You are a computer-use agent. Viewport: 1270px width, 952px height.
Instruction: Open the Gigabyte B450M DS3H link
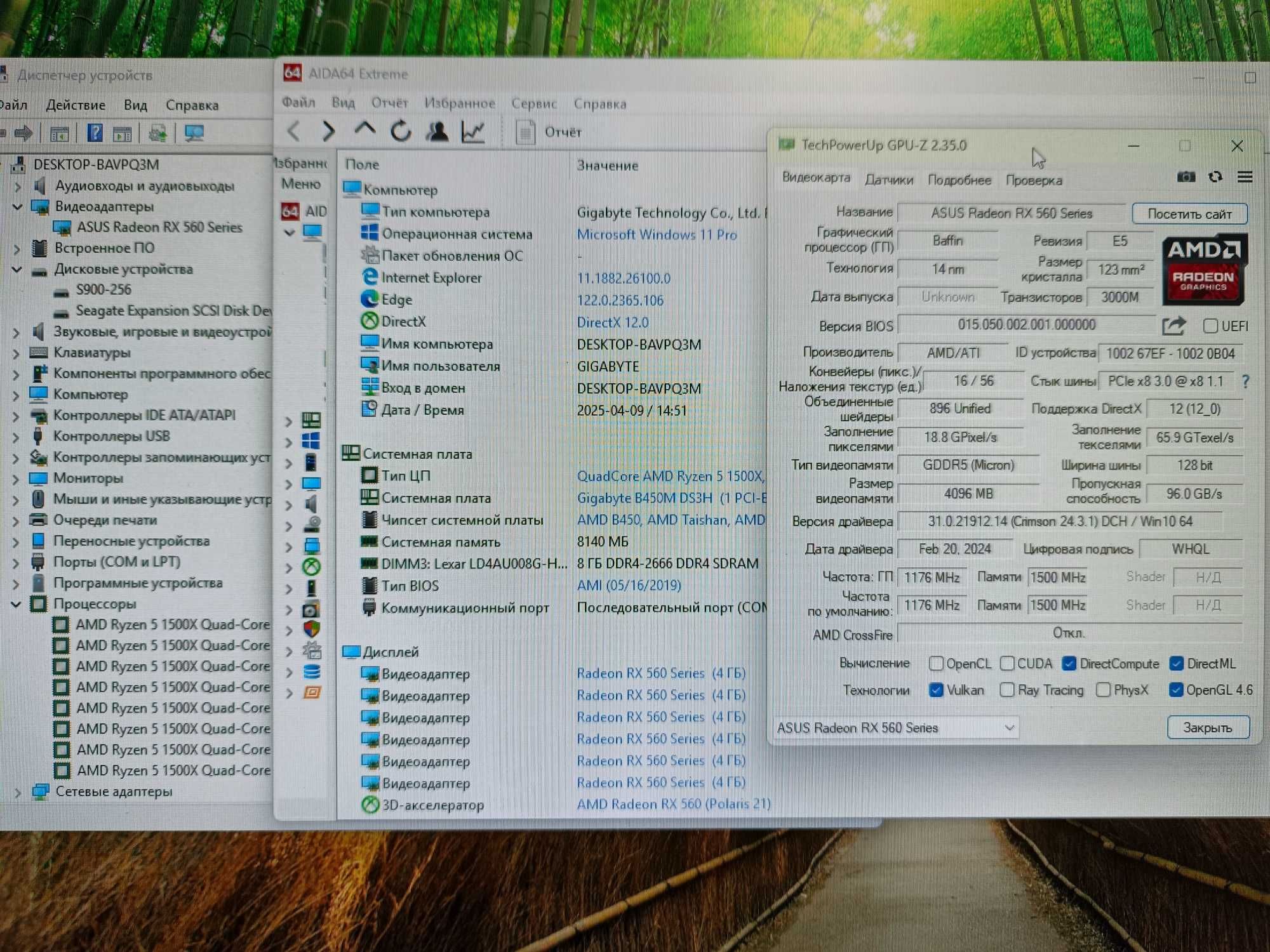tap(671, 498)
